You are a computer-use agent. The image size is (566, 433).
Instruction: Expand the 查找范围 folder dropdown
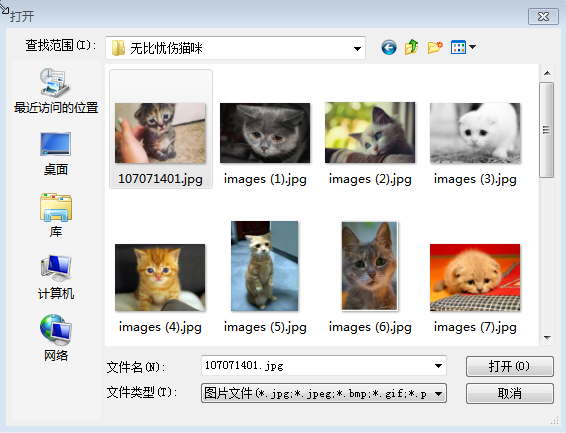[357, 48]
